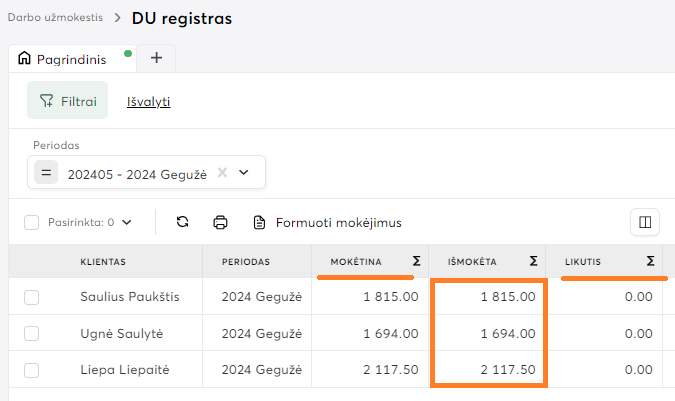Open the Pasirinkta selection dropdown
The width and height of the screenshot is (675, 401).
point(126,222)
